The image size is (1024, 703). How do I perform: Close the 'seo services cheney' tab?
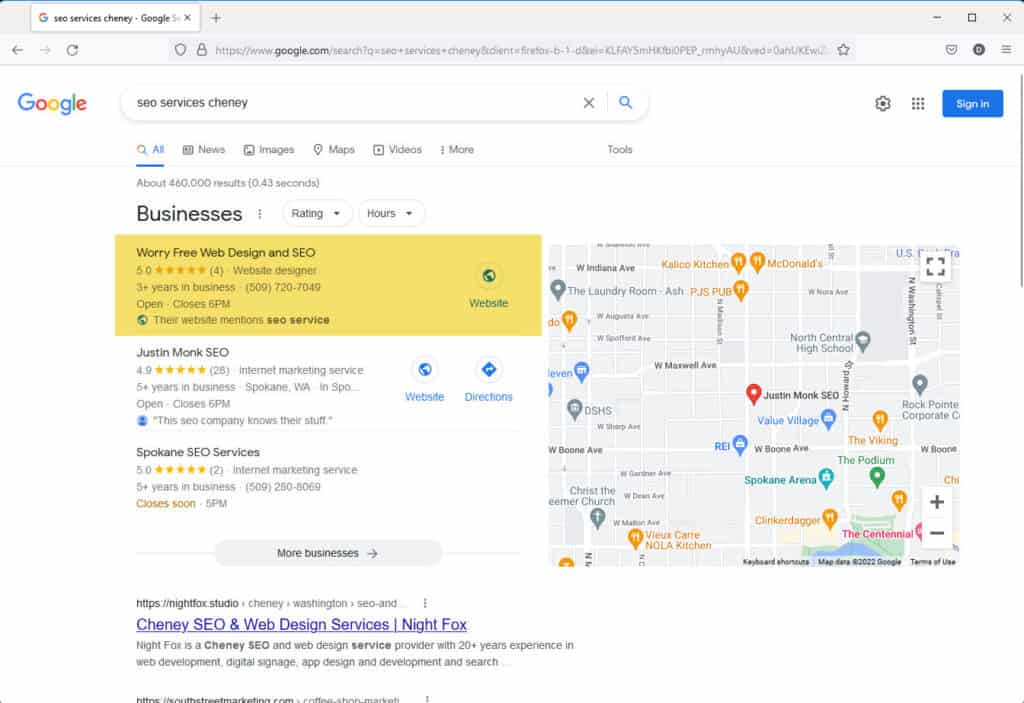click(187, 18)
